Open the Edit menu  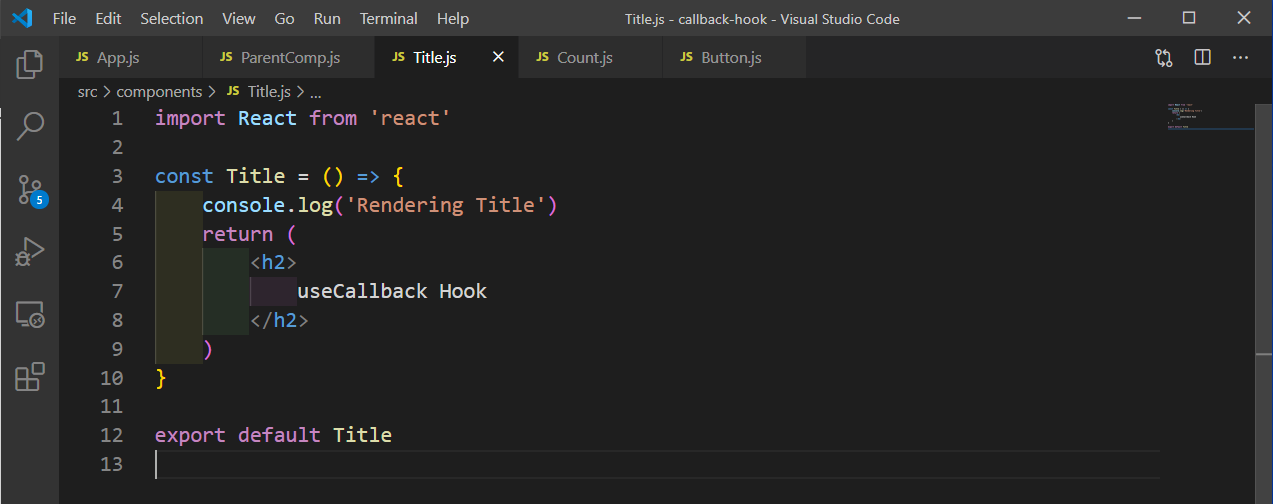(x=108, y=18)
